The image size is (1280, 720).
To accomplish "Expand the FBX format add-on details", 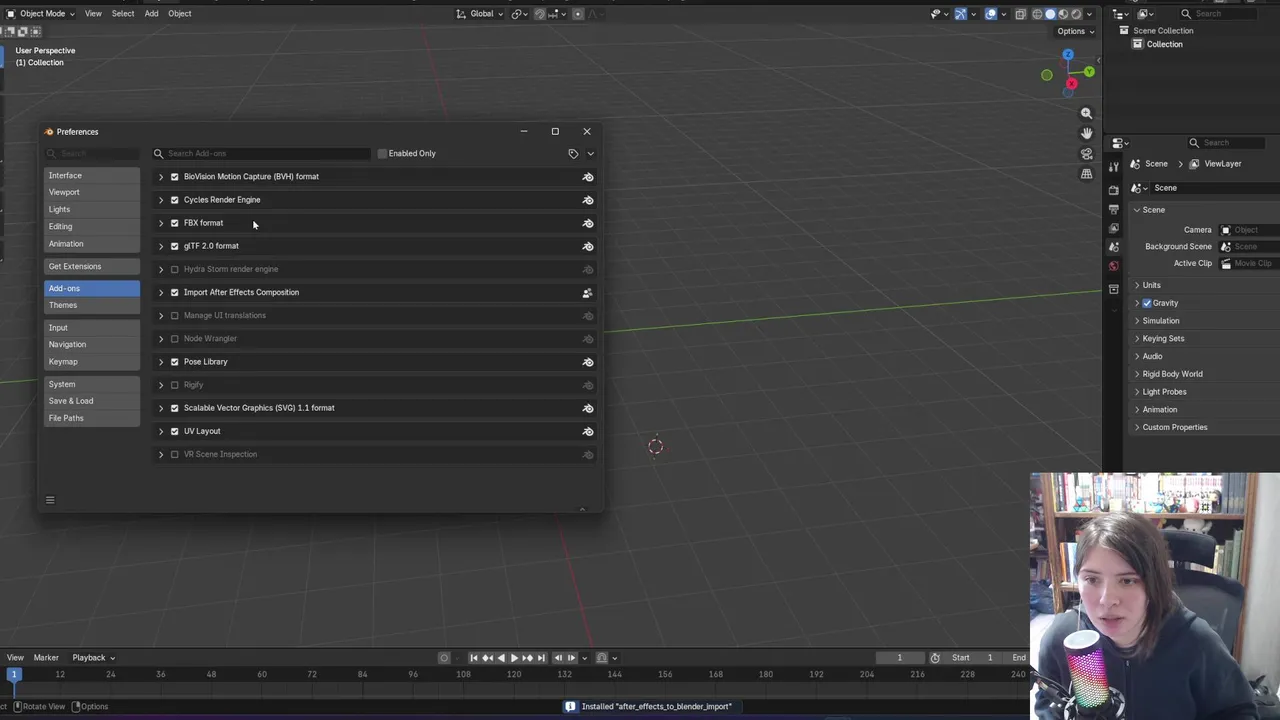I will pos(161,223).
